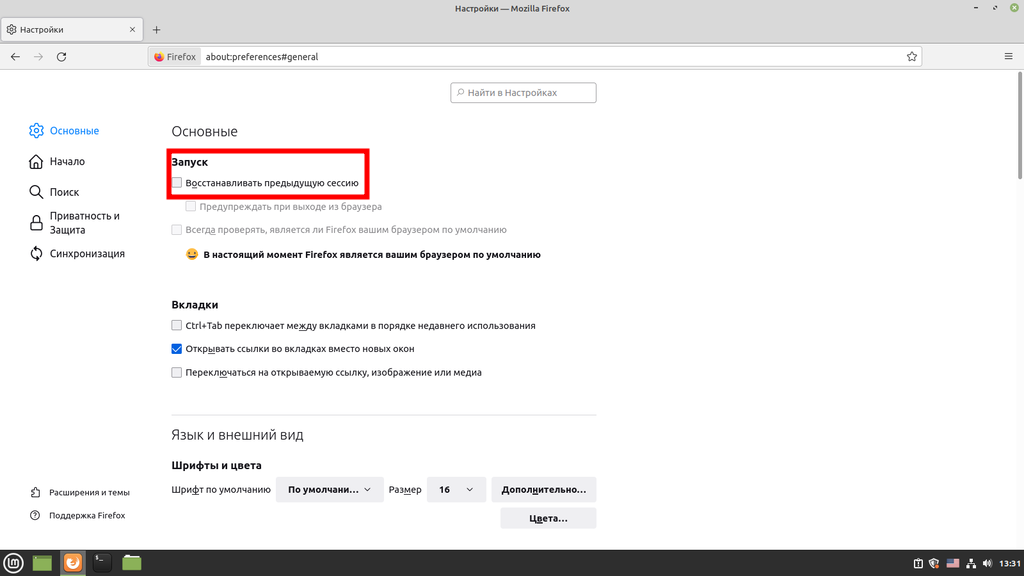
Task: Click the Reload page icon
Action: pos(61,57)
